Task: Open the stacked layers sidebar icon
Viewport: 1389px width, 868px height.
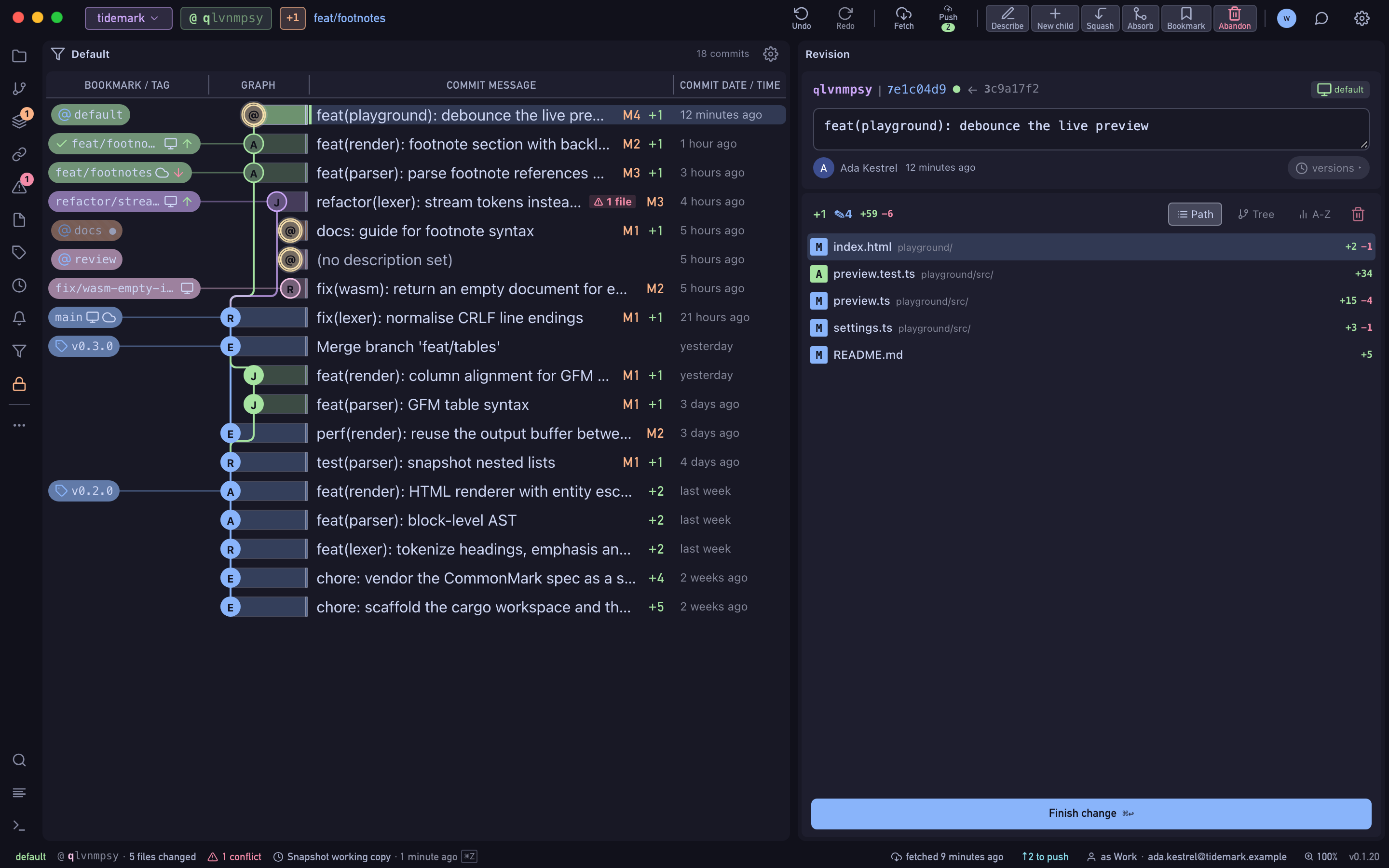Action: click(x=19, y=121)
